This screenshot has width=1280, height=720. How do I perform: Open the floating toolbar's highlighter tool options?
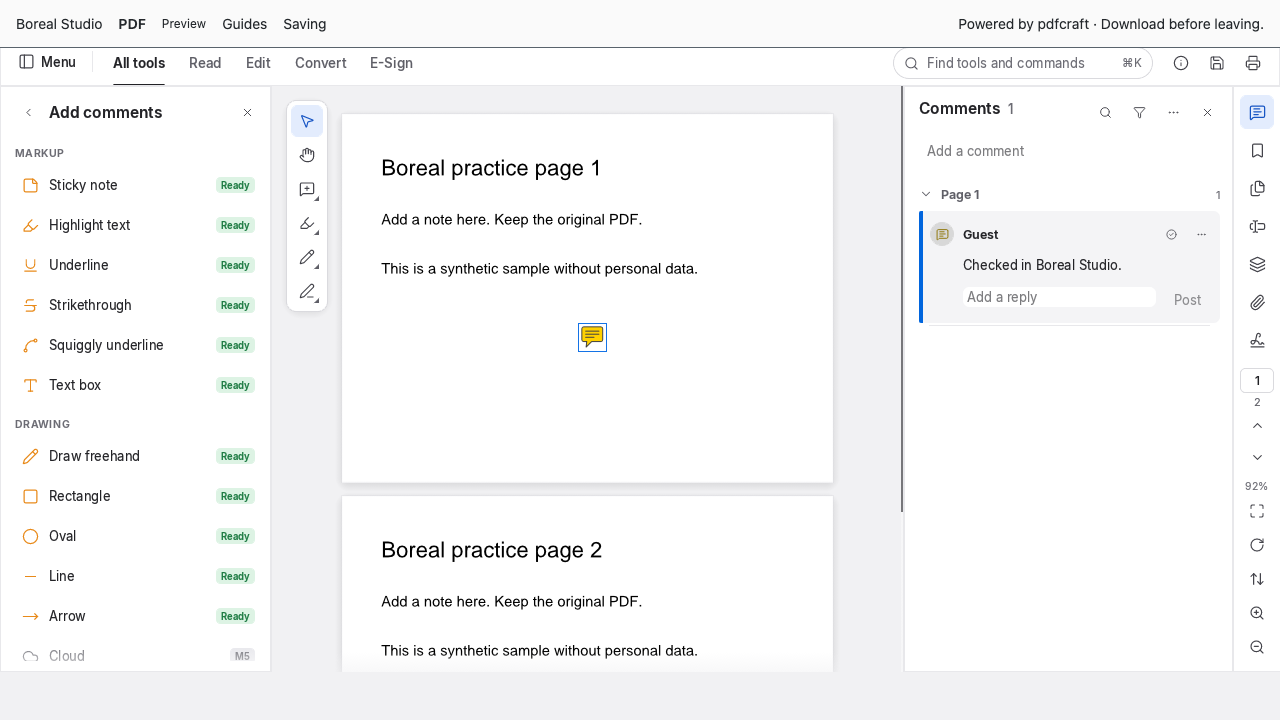(307, 223)
